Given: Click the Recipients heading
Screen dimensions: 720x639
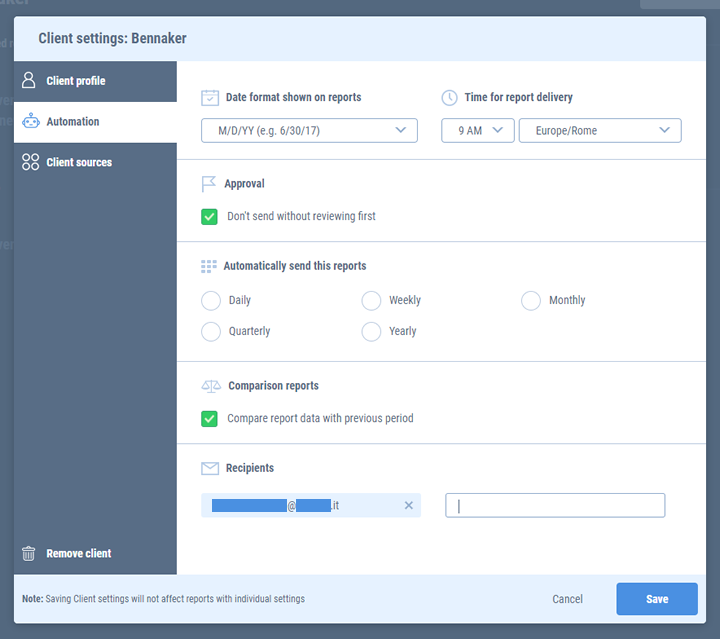Looking at the screenshot, I should (x=250, y=468).
